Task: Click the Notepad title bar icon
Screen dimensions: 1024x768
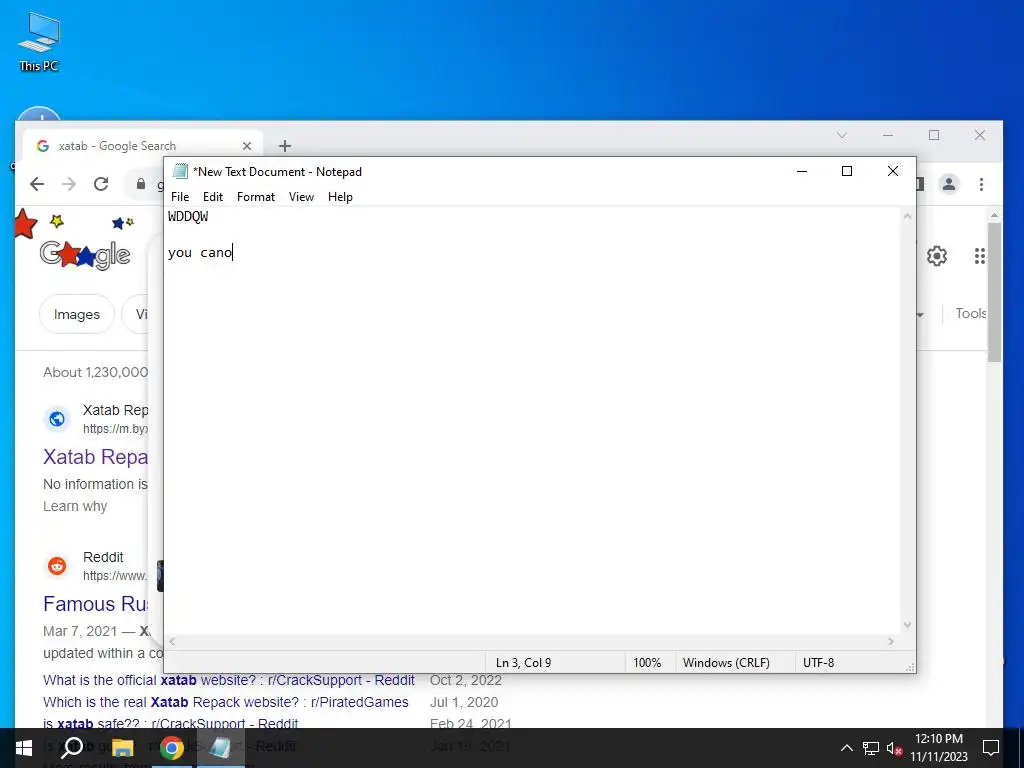Action: [180, 171]
